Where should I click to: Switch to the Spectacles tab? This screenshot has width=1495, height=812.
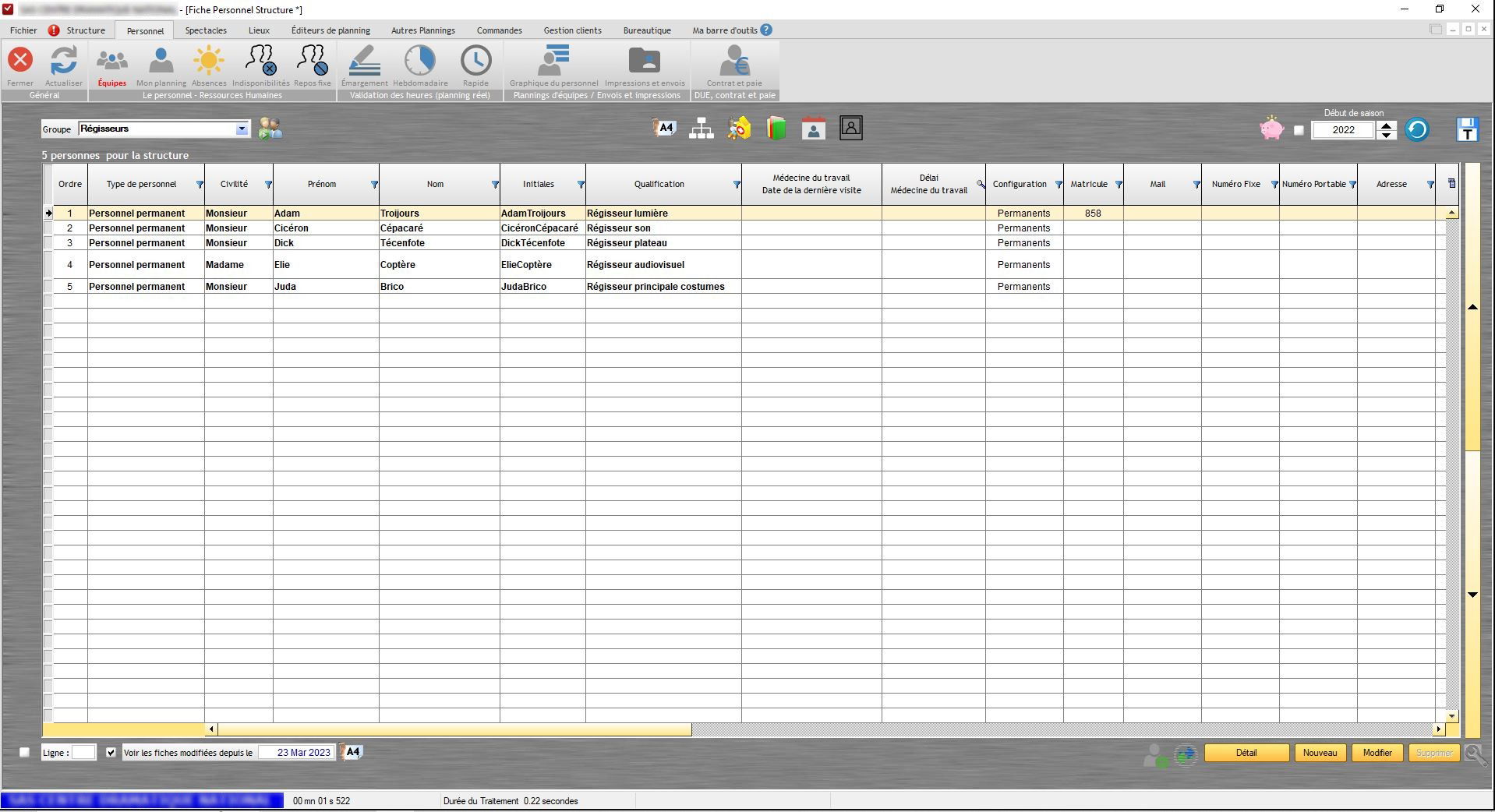click(x=206, y=30)
